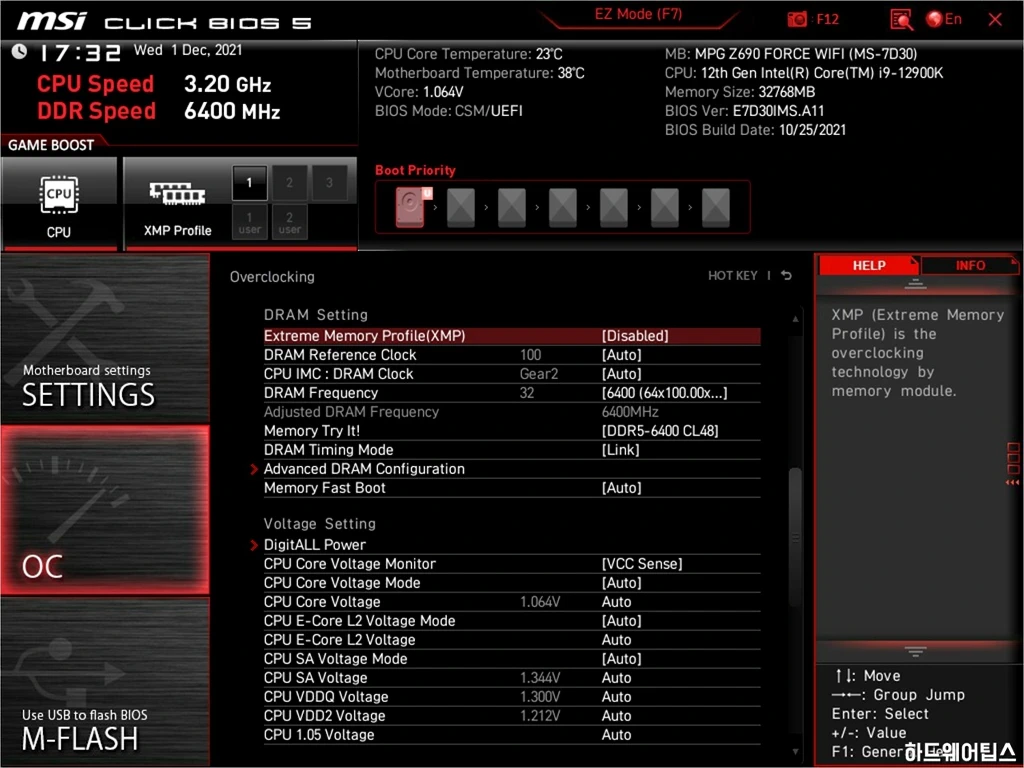
Task: Click the sixth boot priority slot
Action: [664, 207]
